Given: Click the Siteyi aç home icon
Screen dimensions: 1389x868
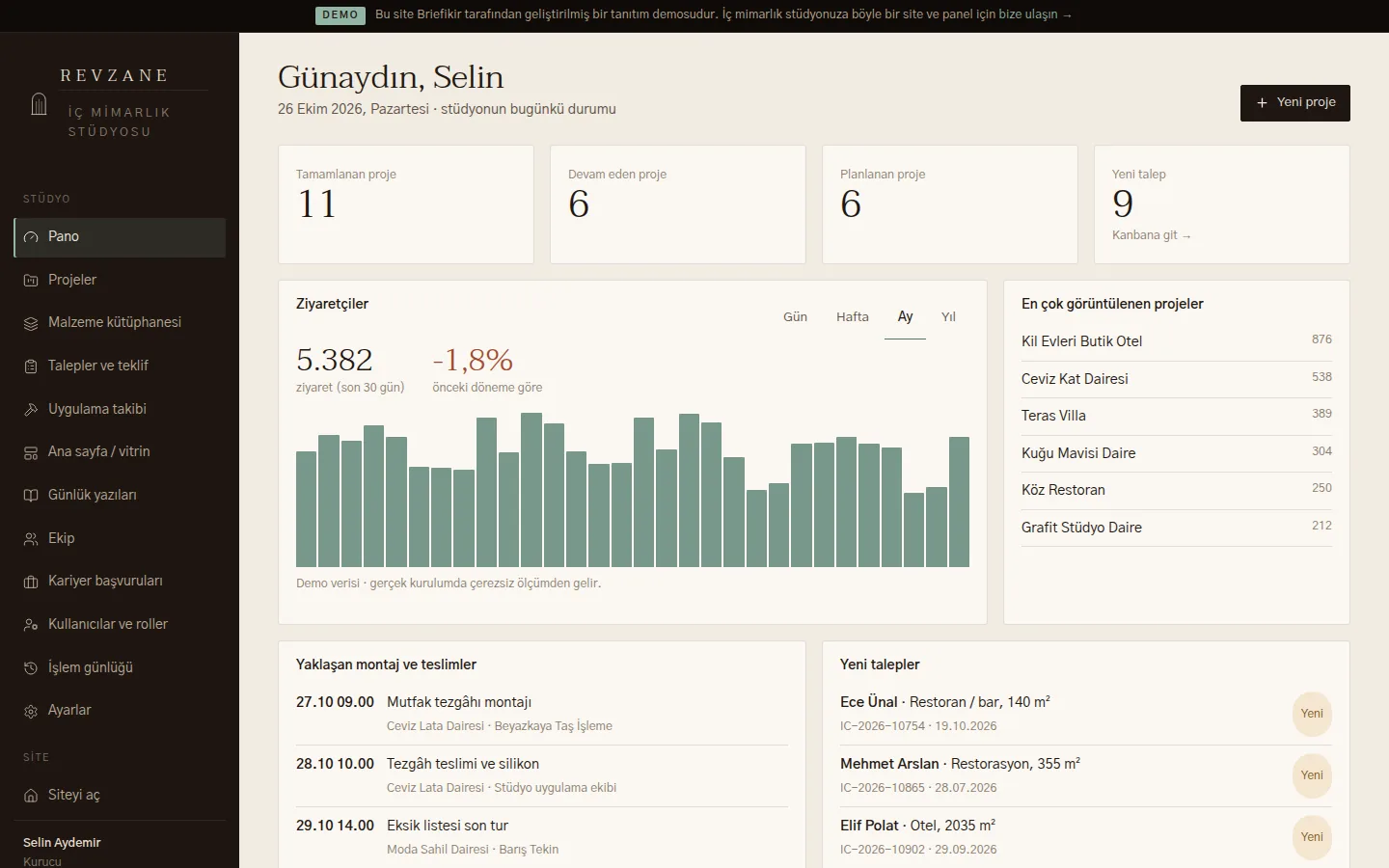Looking at the screenshot, I should [31, 796].
